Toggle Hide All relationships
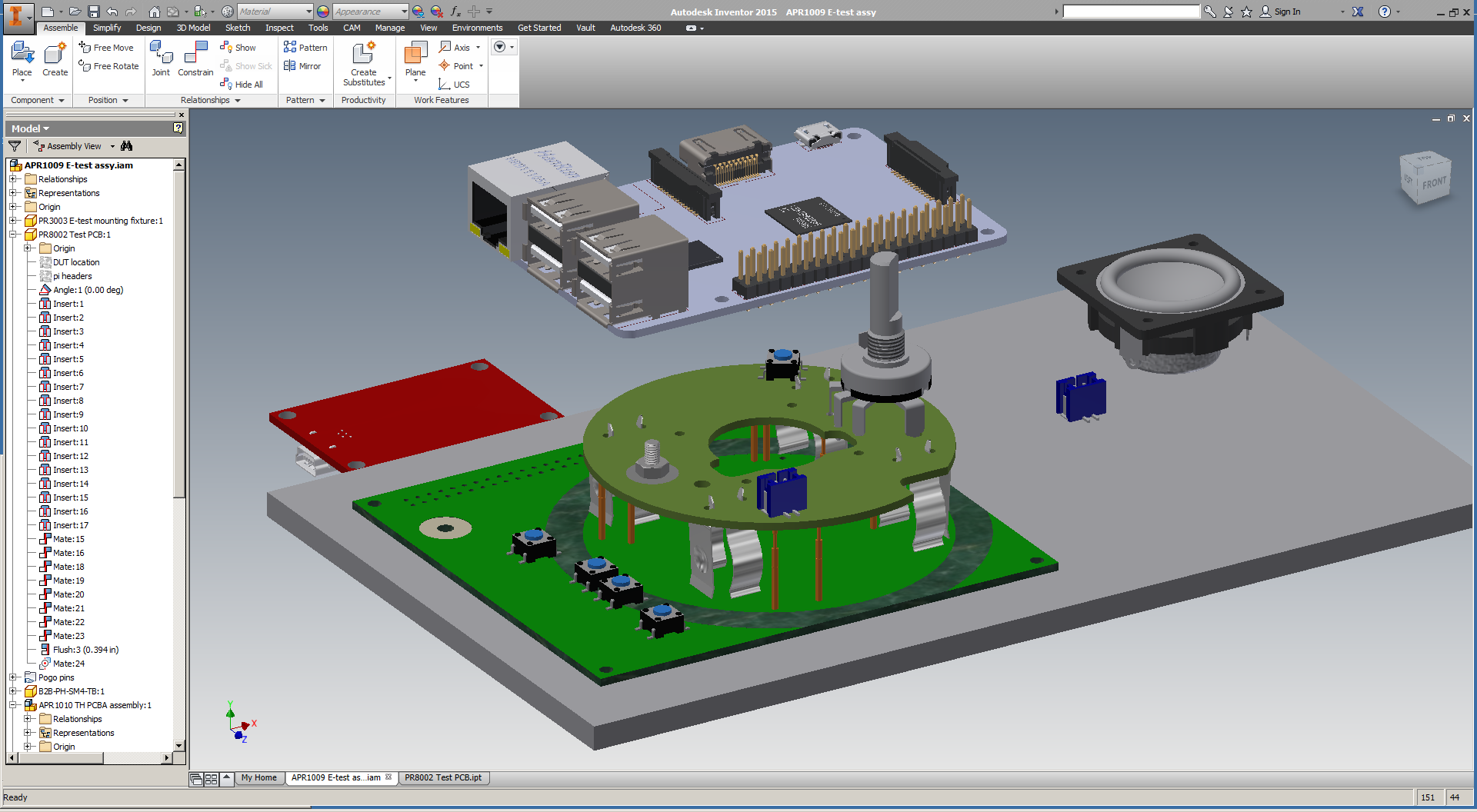Image resolution: width=1477 pixels, height=812 pixels. point(242,85)
